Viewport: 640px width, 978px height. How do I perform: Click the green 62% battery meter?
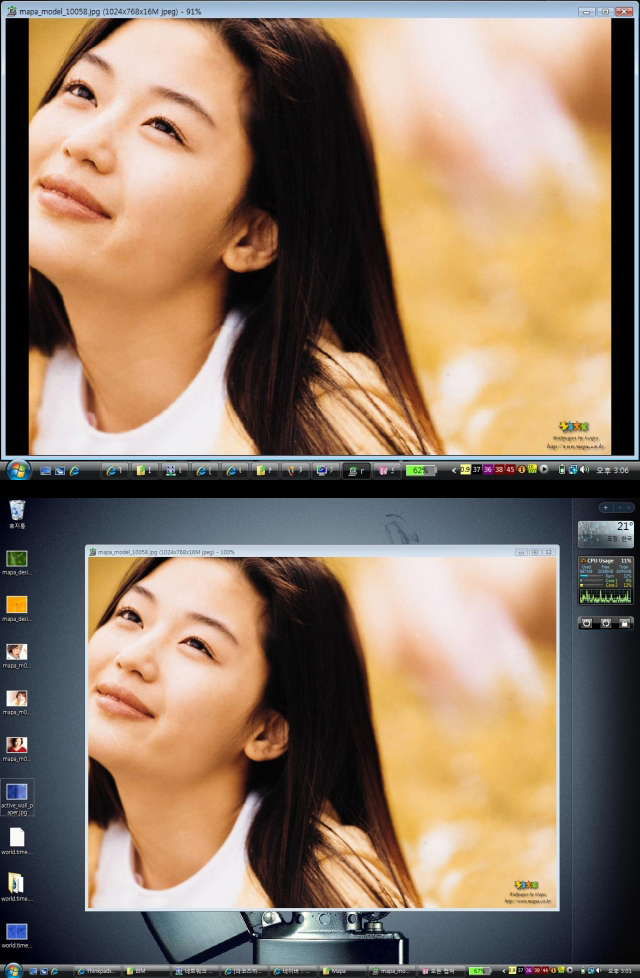[x=419, y=470]
